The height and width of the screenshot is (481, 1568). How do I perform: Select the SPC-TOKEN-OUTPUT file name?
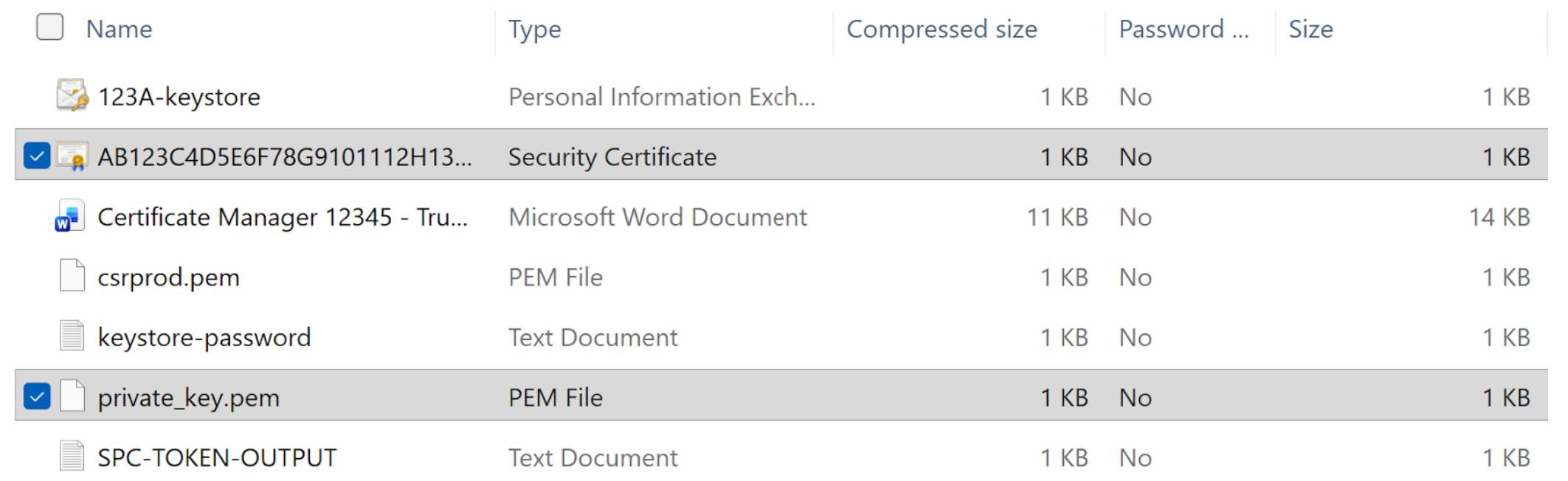[217, 457]
